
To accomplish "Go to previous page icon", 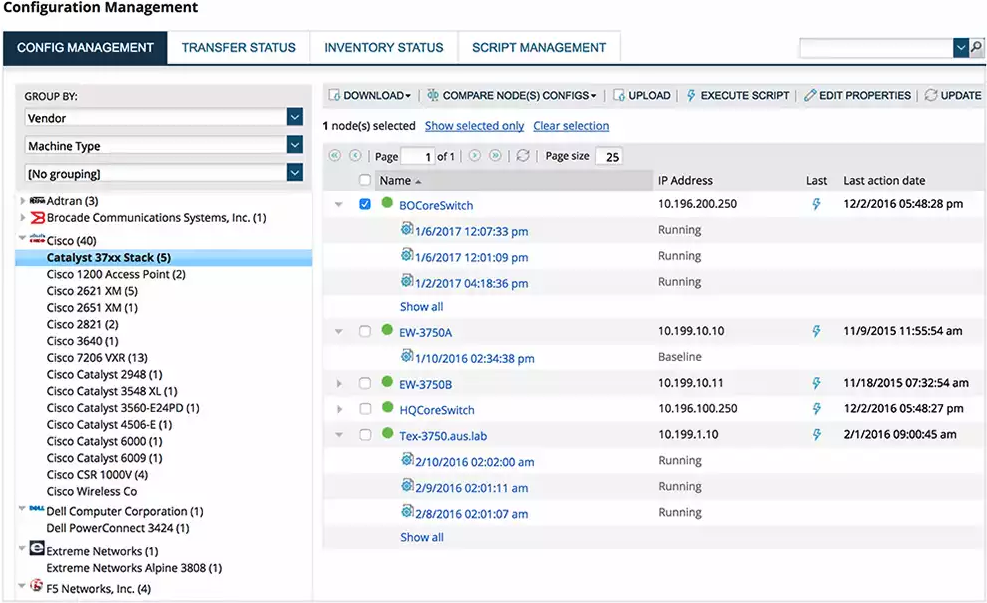I will coord(356,155).
